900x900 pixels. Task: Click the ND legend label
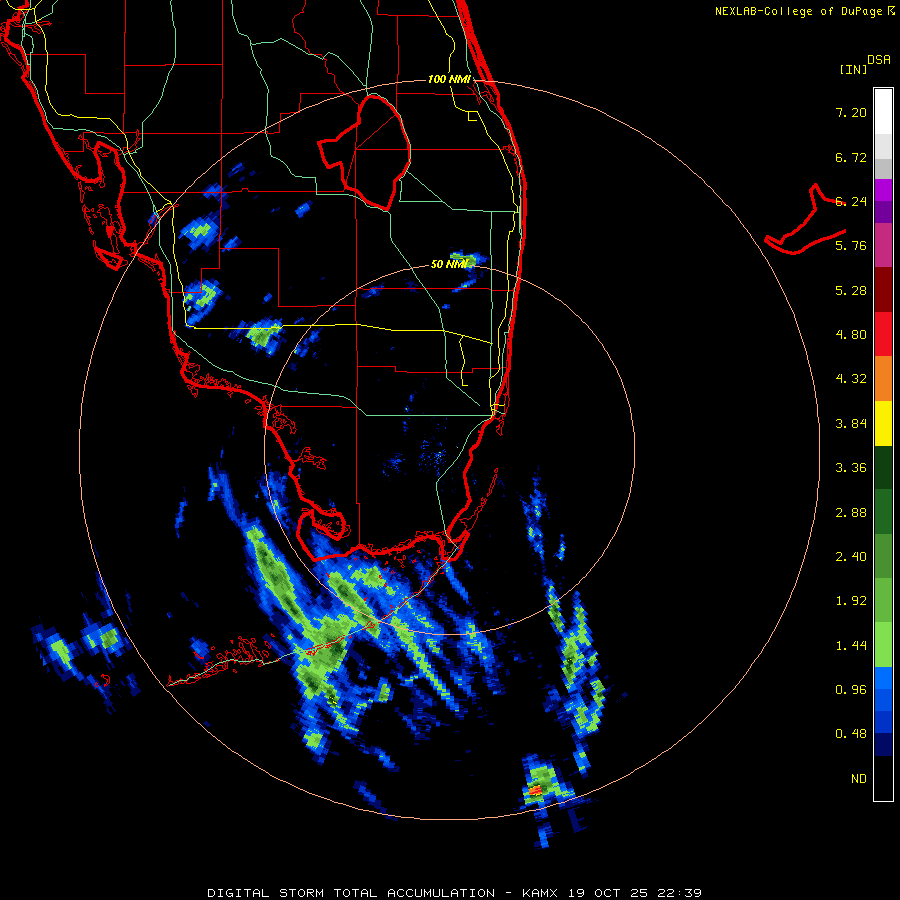tap(859, 779)
